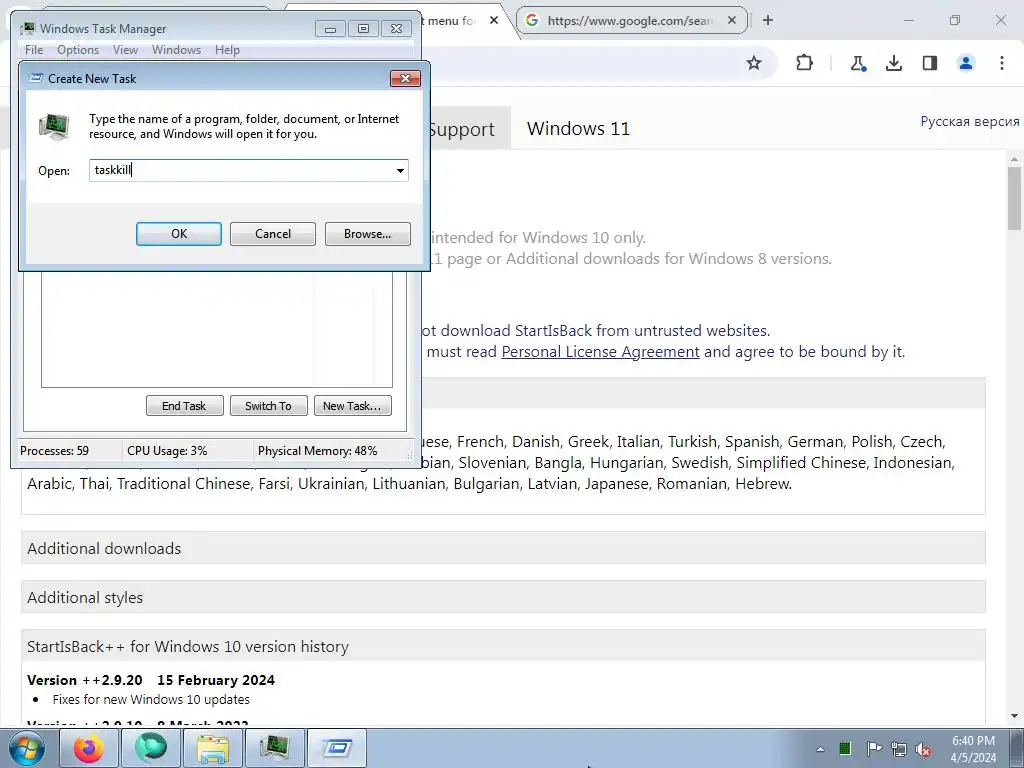
Task: Expand the Additional downloads section
Action: click(503, 548)
